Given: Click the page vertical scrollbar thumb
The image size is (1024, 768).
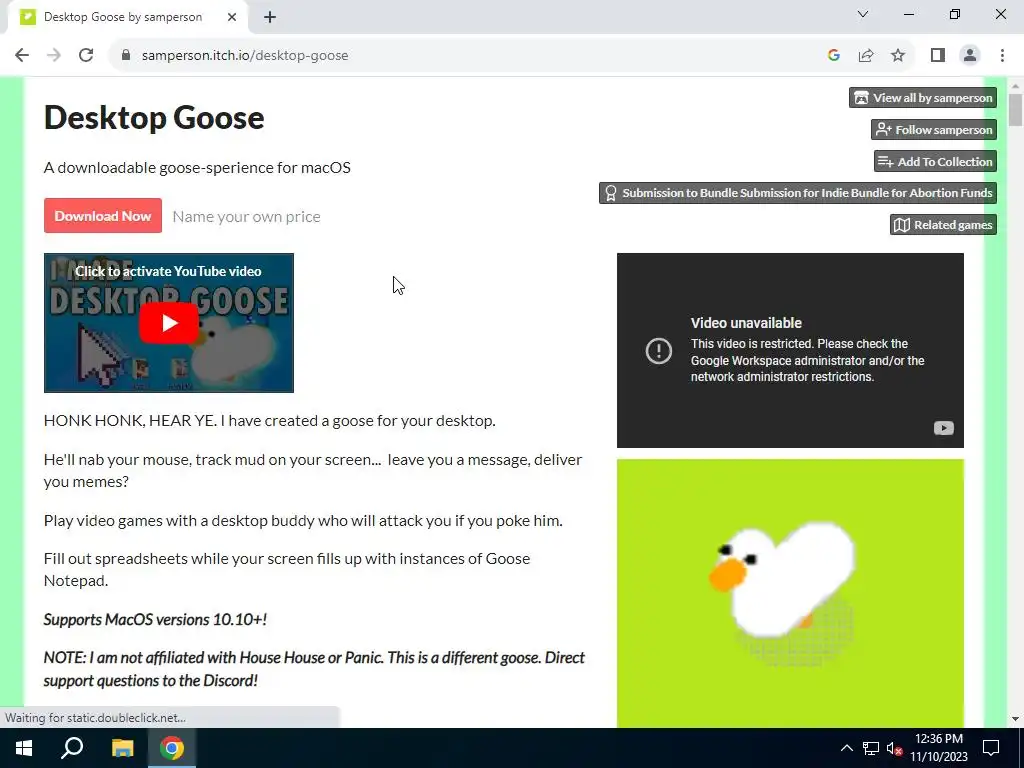Looking at the screenshot, I should point(1015,110).
